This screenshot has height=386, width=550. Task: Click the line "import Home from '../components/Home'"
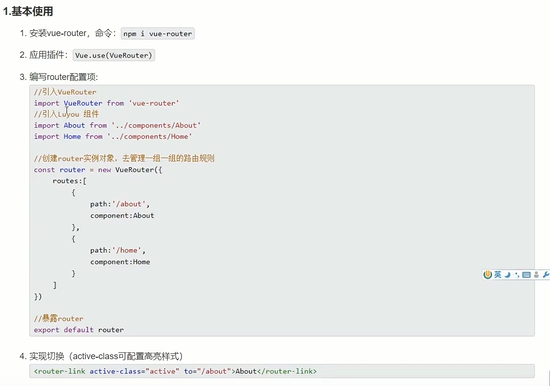coord(113,137)
